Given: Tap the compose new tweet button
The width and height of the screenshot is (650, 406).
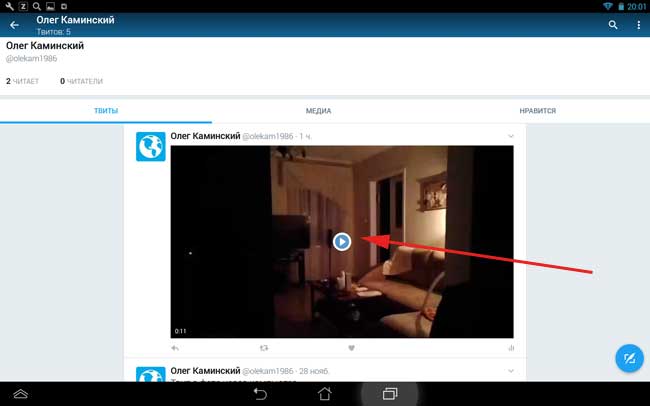Looking at the screenshot, I should coord(628,358).
